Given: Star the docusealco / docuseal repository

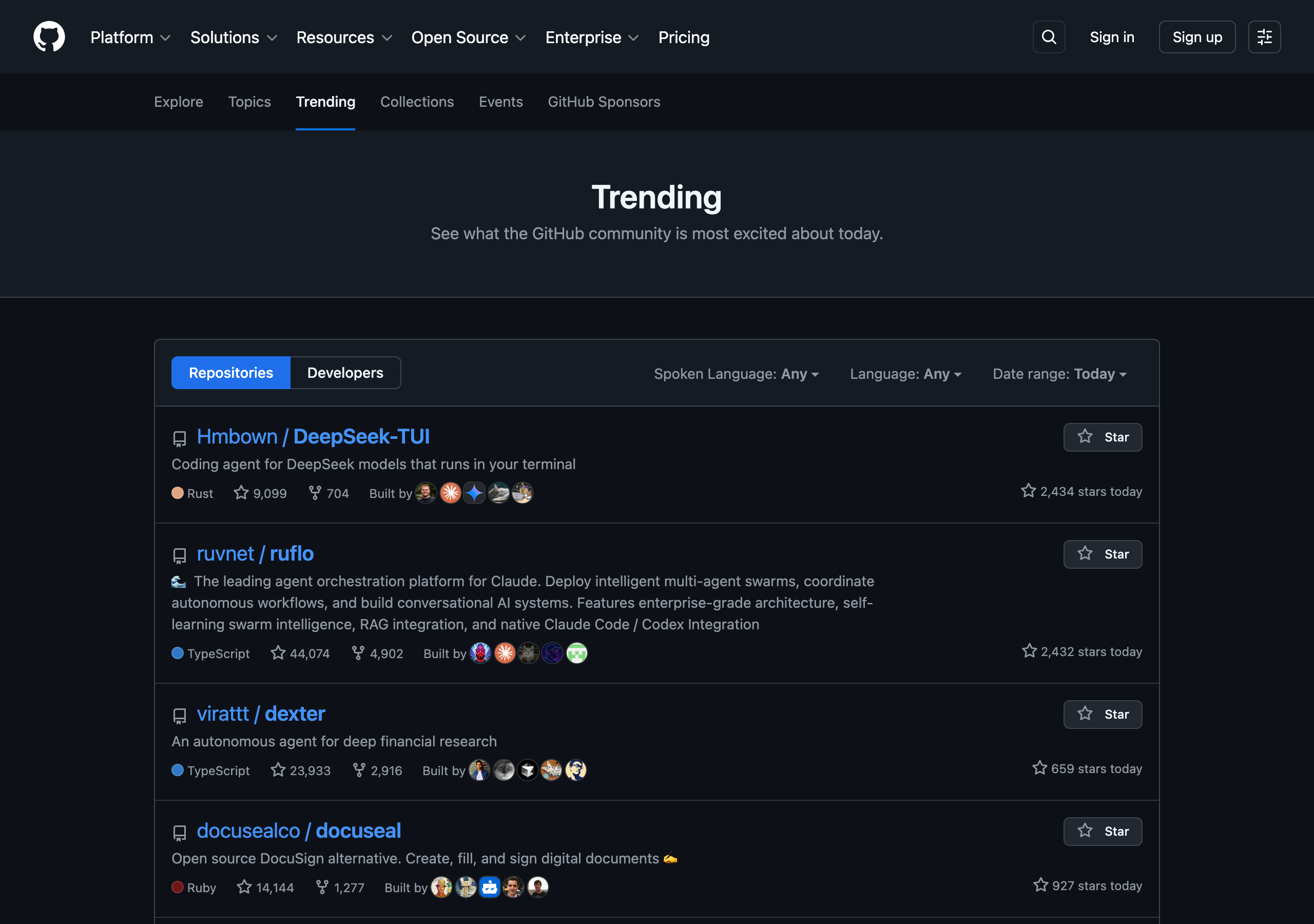Looking at the screenshot, I should coord(1102,831).
